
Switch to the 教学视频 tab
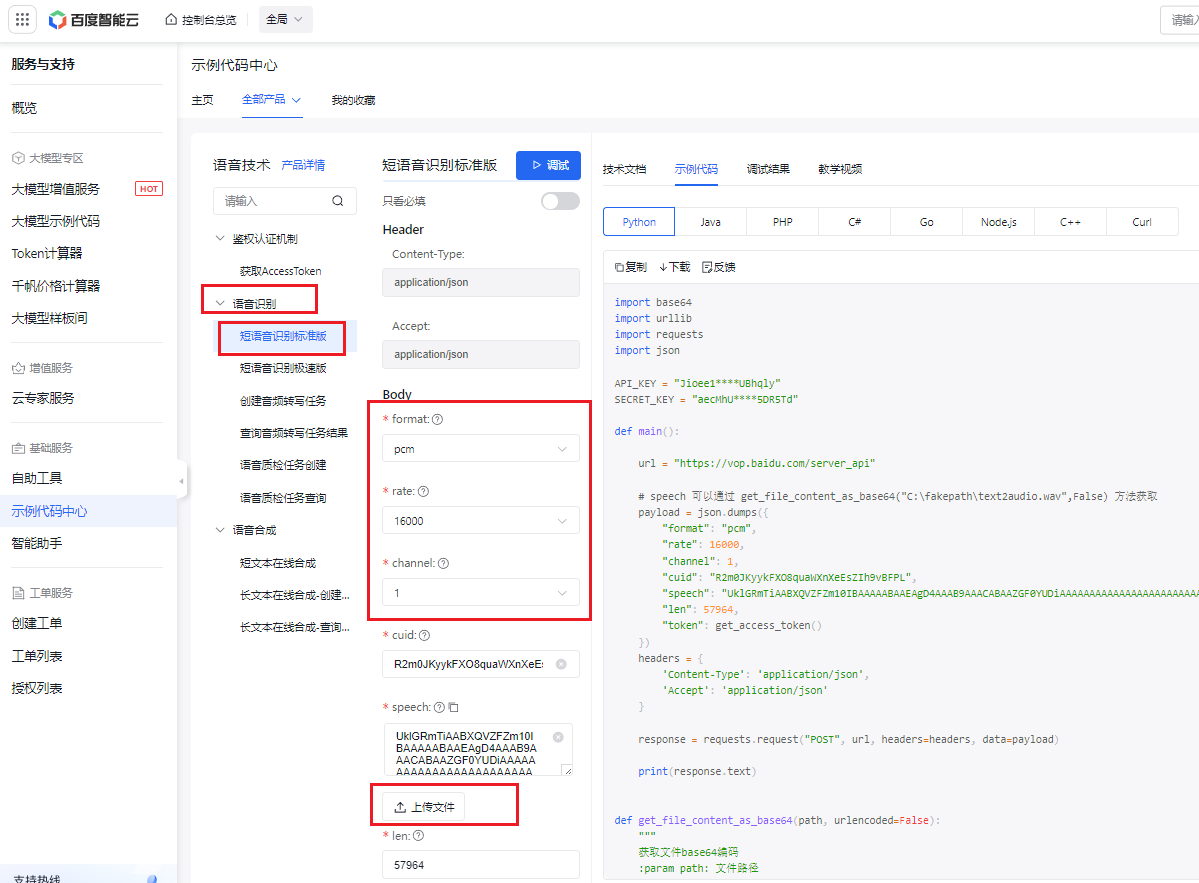(x=840, y=169)
